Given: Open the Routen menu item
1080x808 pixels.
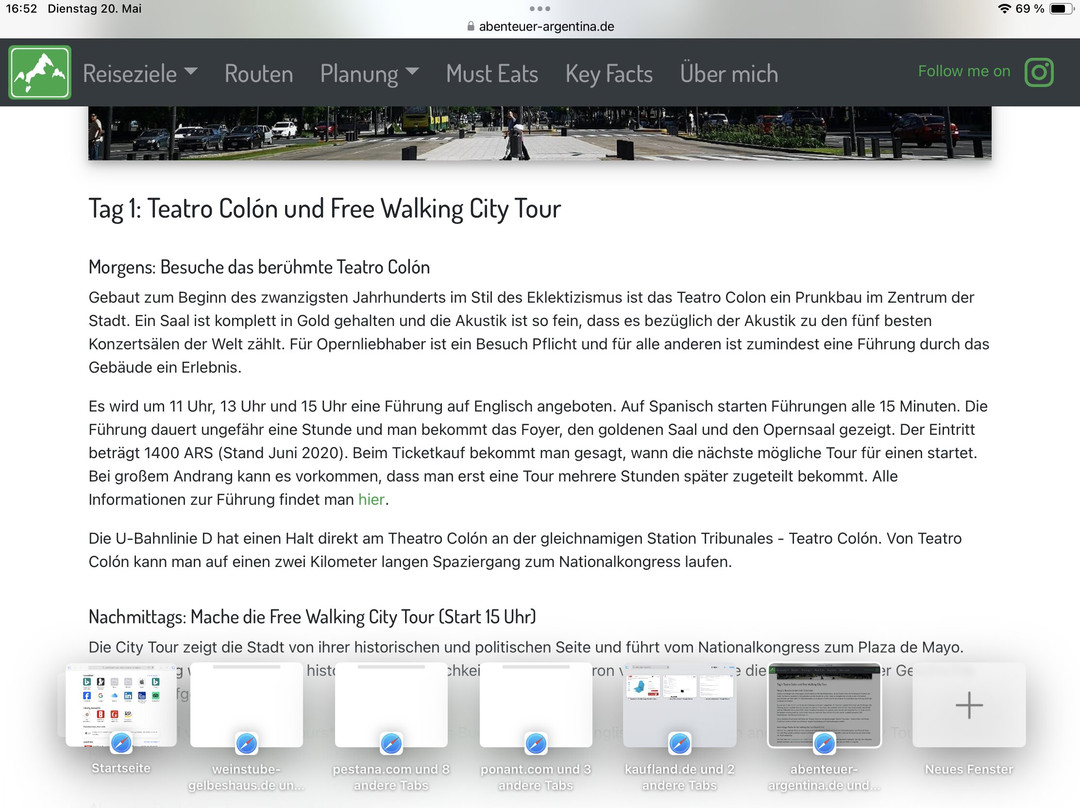Looking at the screenshot, I should point(259,74).
